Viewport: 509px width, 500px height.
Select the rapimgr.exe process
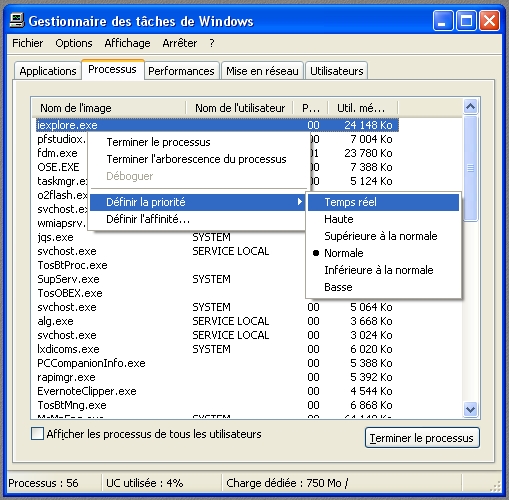tap(66, 377)
